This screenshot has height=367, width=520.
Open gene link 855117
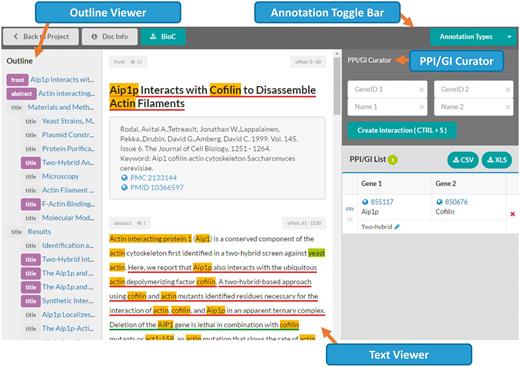pos(382,202)
